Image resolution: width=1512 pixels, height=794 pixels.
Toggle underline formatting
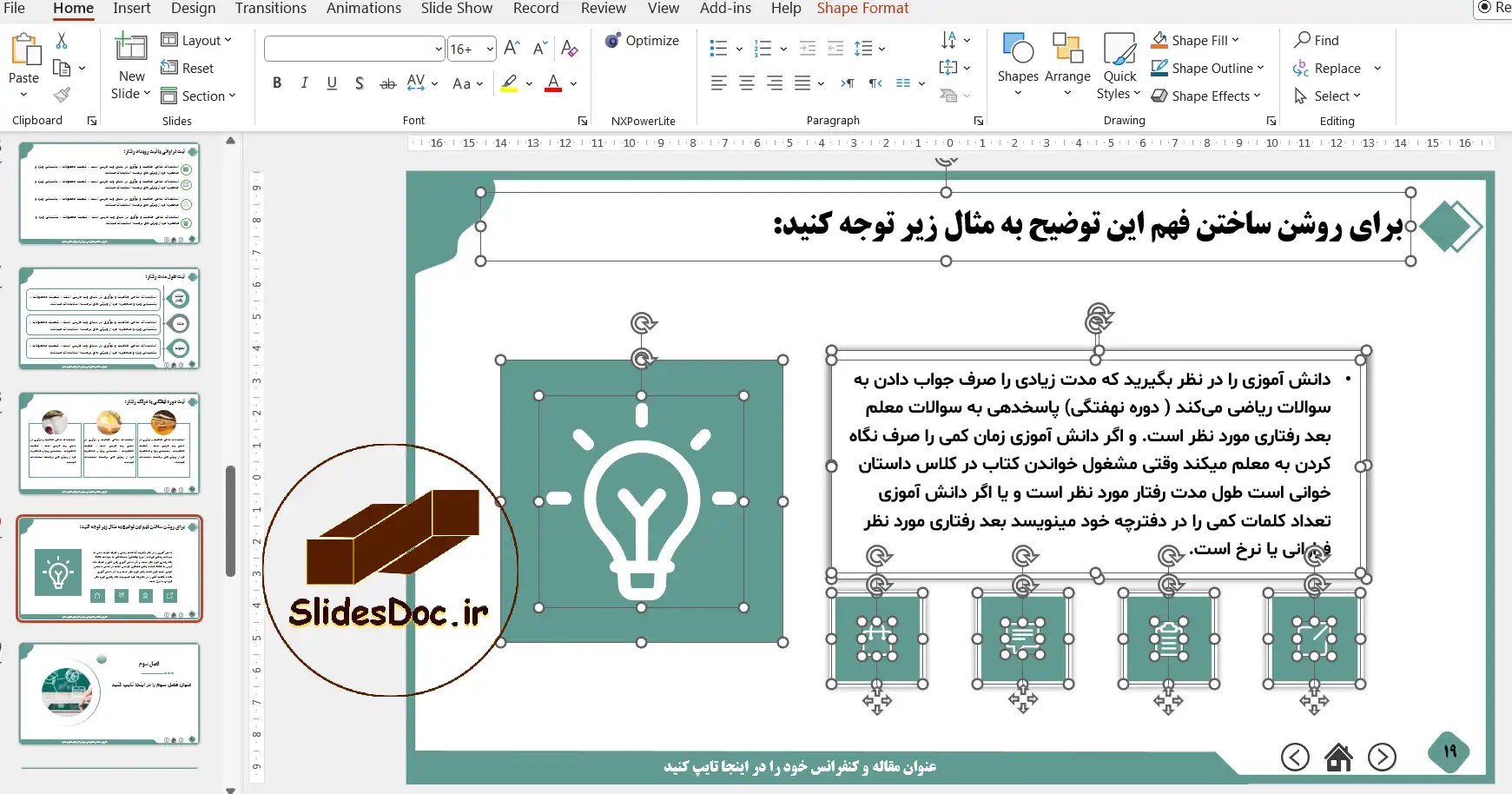(x=332, y=83)
